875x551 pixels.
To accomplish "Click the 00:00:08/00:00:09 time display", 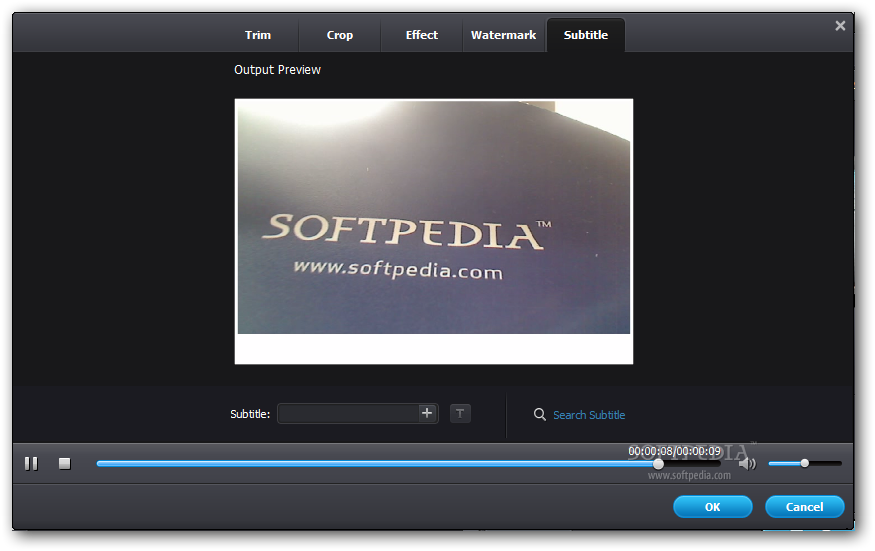I will [x=675, y=451].
